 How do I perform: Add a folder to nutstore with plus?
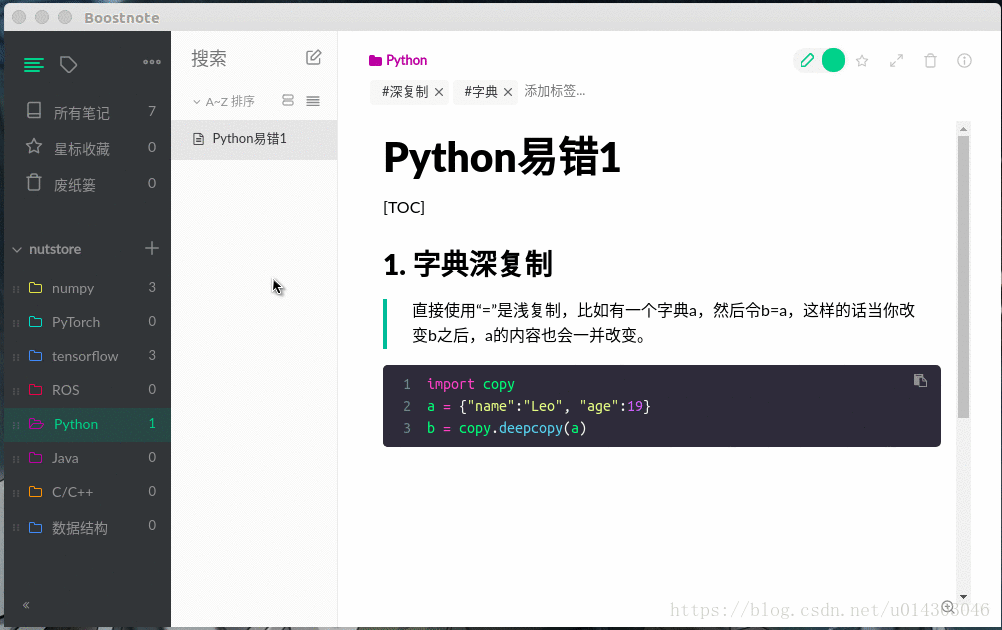[151, 248]
